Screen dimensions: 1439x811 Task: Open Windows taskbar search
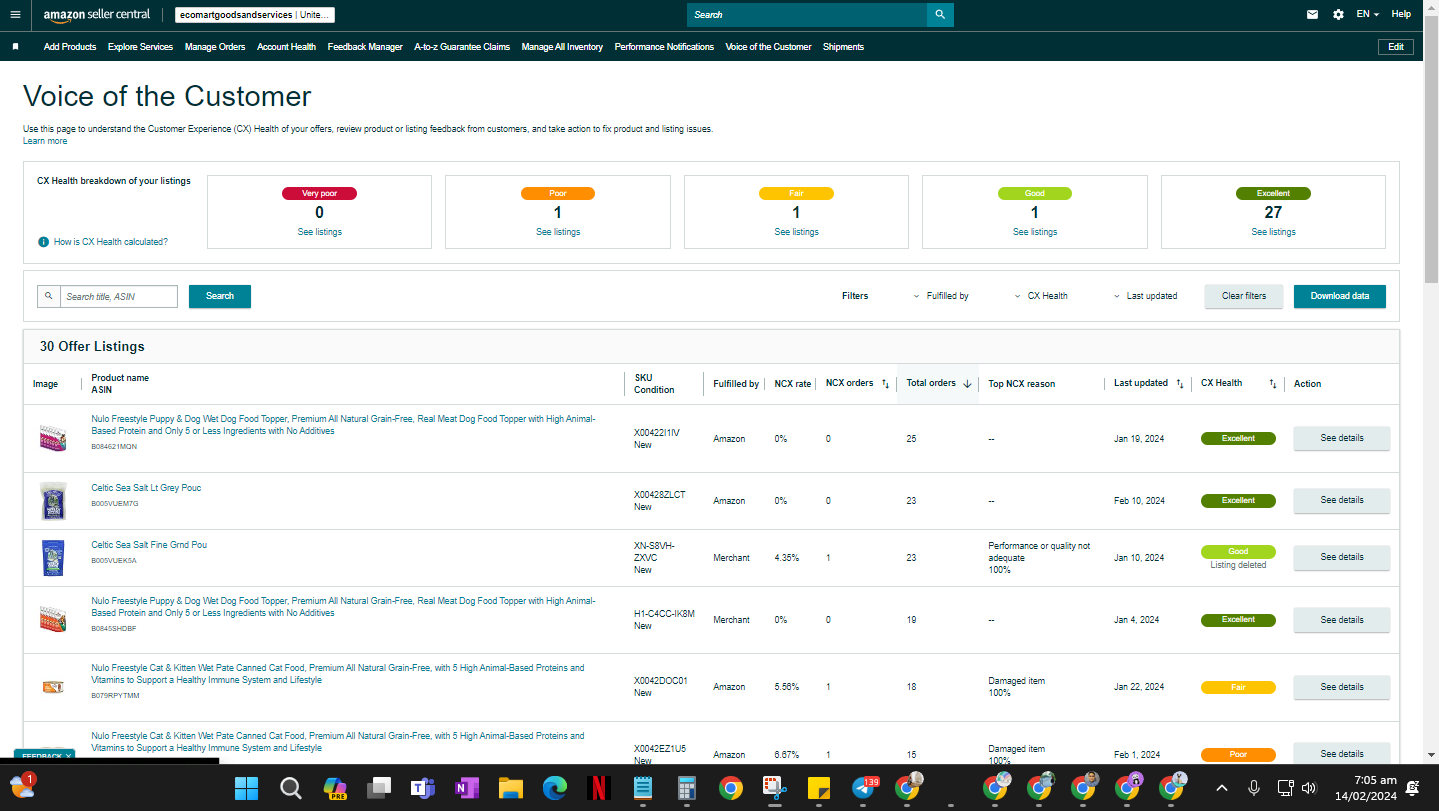[x=290, y=788]
